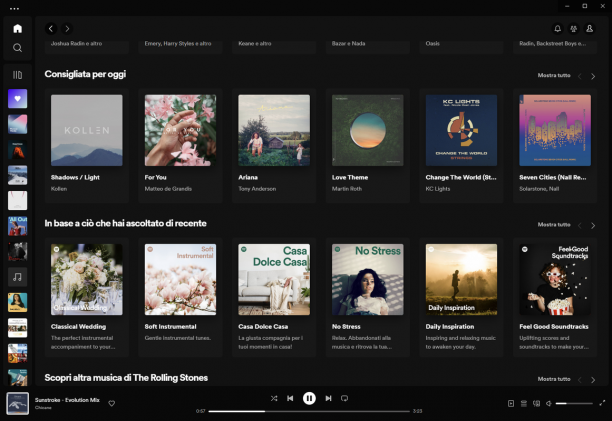The image size is (612, 421).
Task: Open the All Out playlist in sidebar
Action: click(x=18, y=226)
